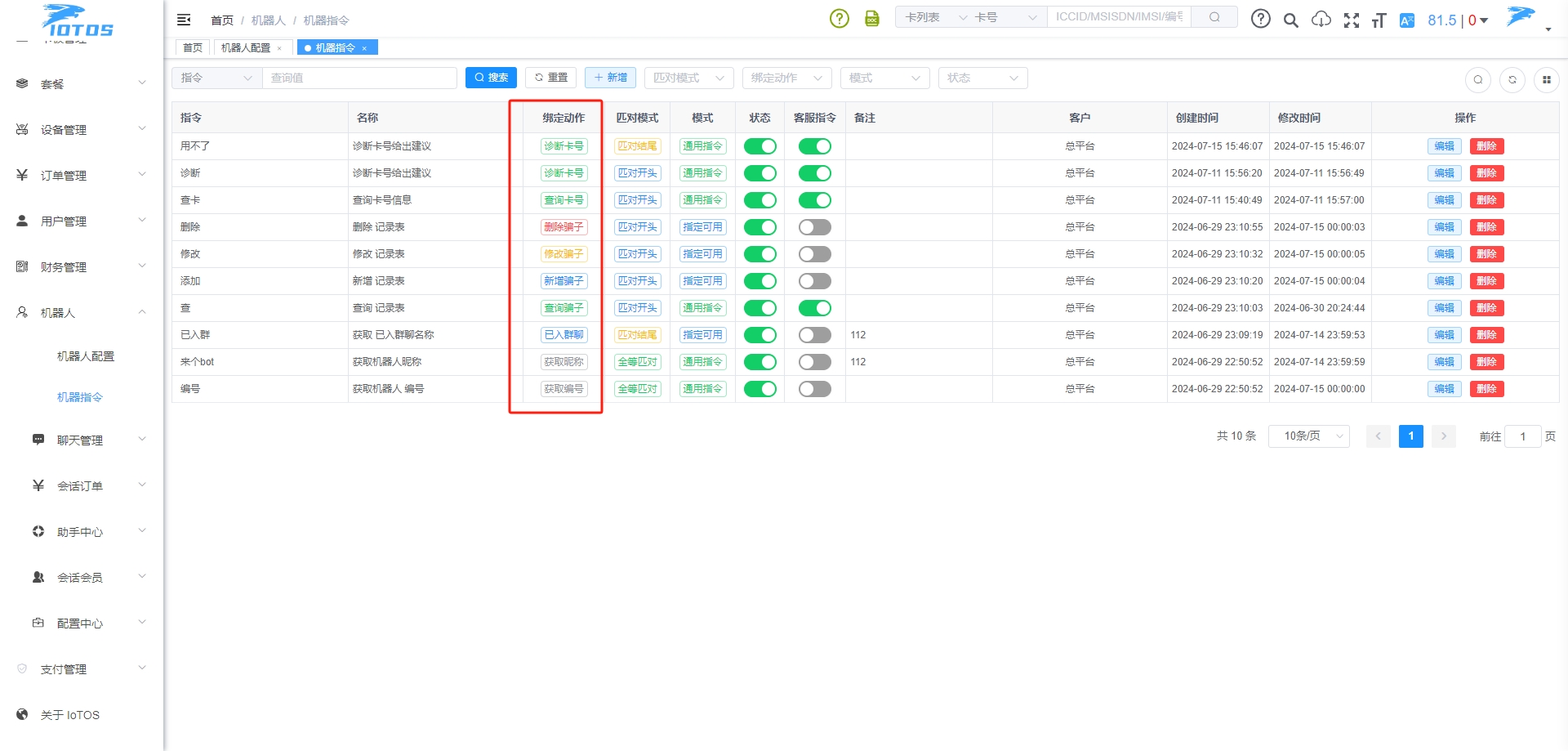Enable 客服指令 switch for 已入群 row
Screen dimensions: 1568x751
click(x=815, y=335)
